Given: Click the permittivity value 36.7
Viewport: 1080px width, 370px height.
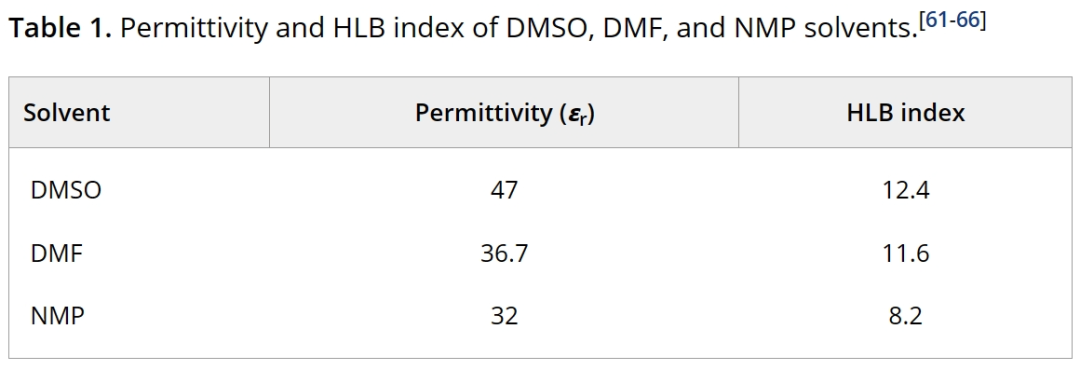Looking at the screenshot, I should tap(504, 254).
